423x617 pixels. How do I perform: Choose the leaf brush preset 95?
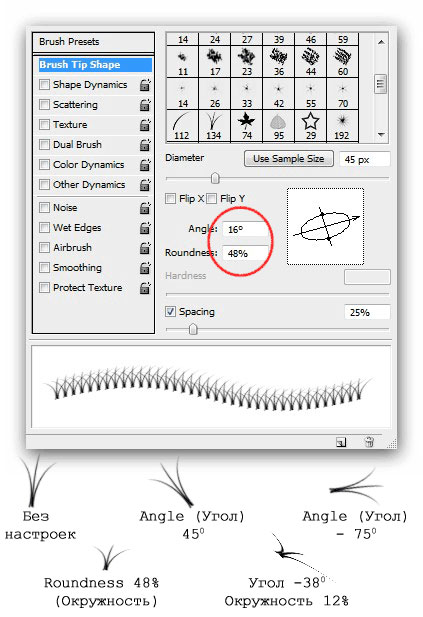(x=279, y=126)
